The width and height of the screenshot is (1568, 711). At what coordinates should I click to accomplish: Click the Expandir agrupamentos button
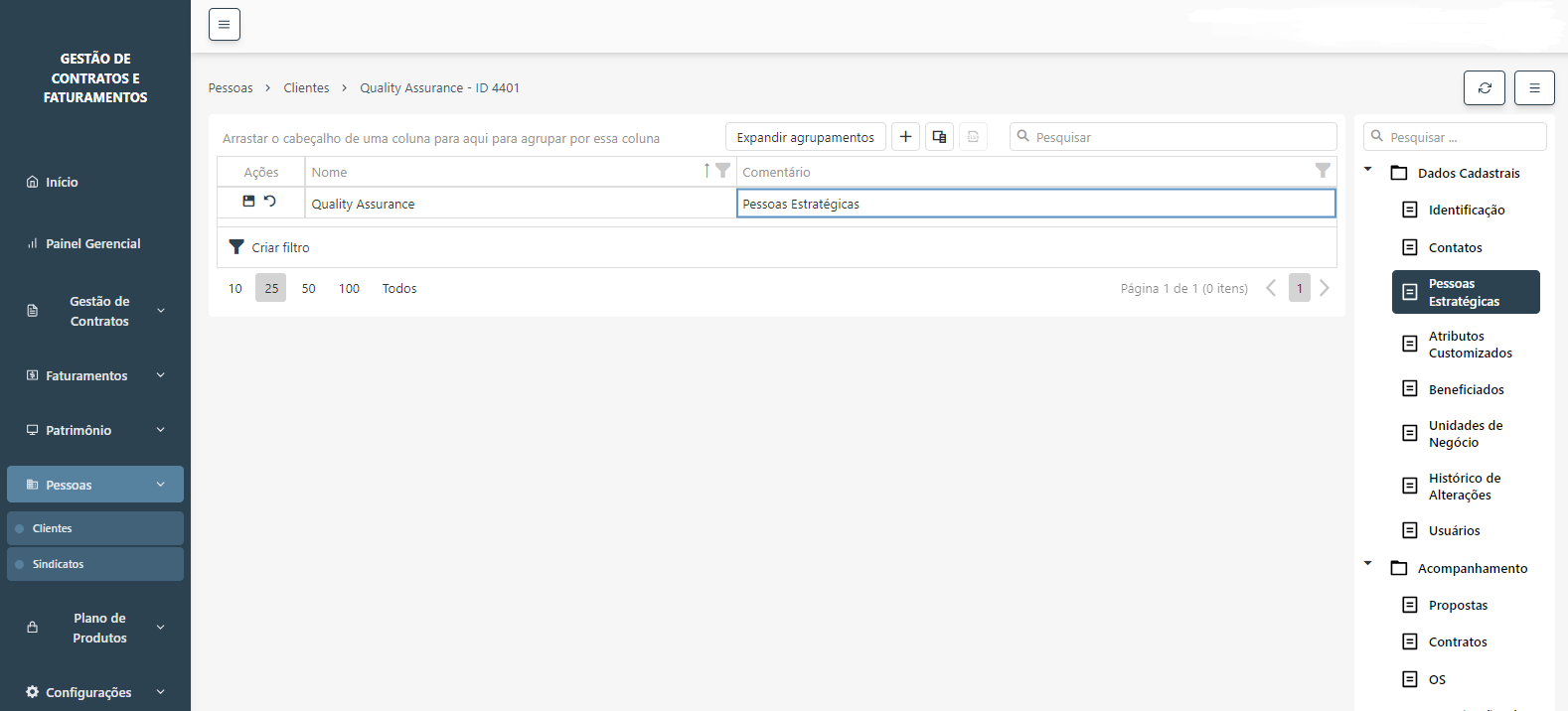[x=805, y=137]
